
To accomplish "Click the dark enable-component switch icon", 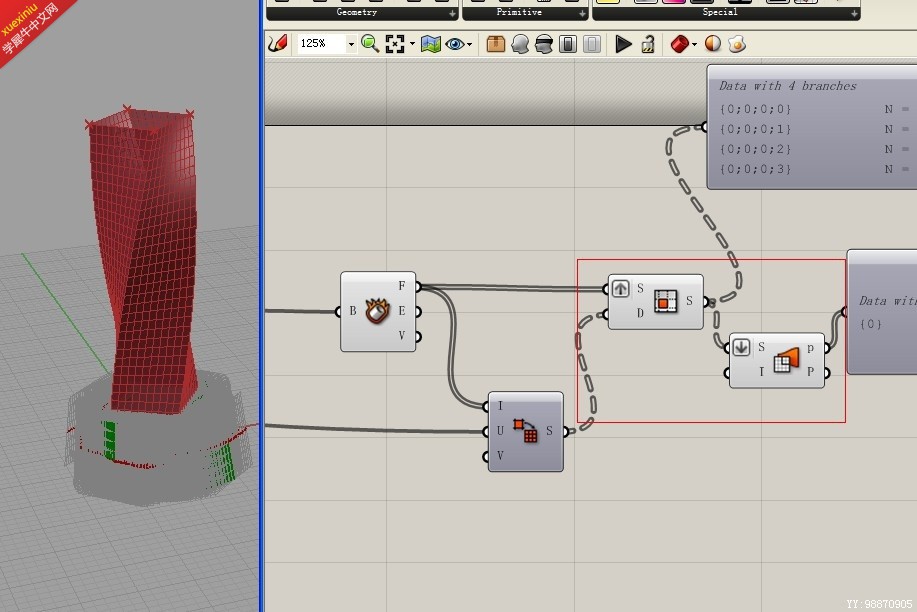I will point(568,44).
